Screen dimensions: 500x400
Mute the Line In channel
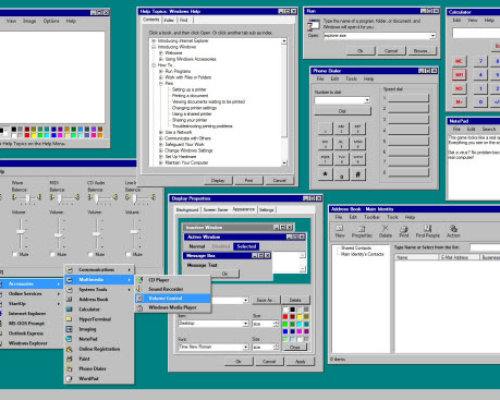(x=128, y=254)
